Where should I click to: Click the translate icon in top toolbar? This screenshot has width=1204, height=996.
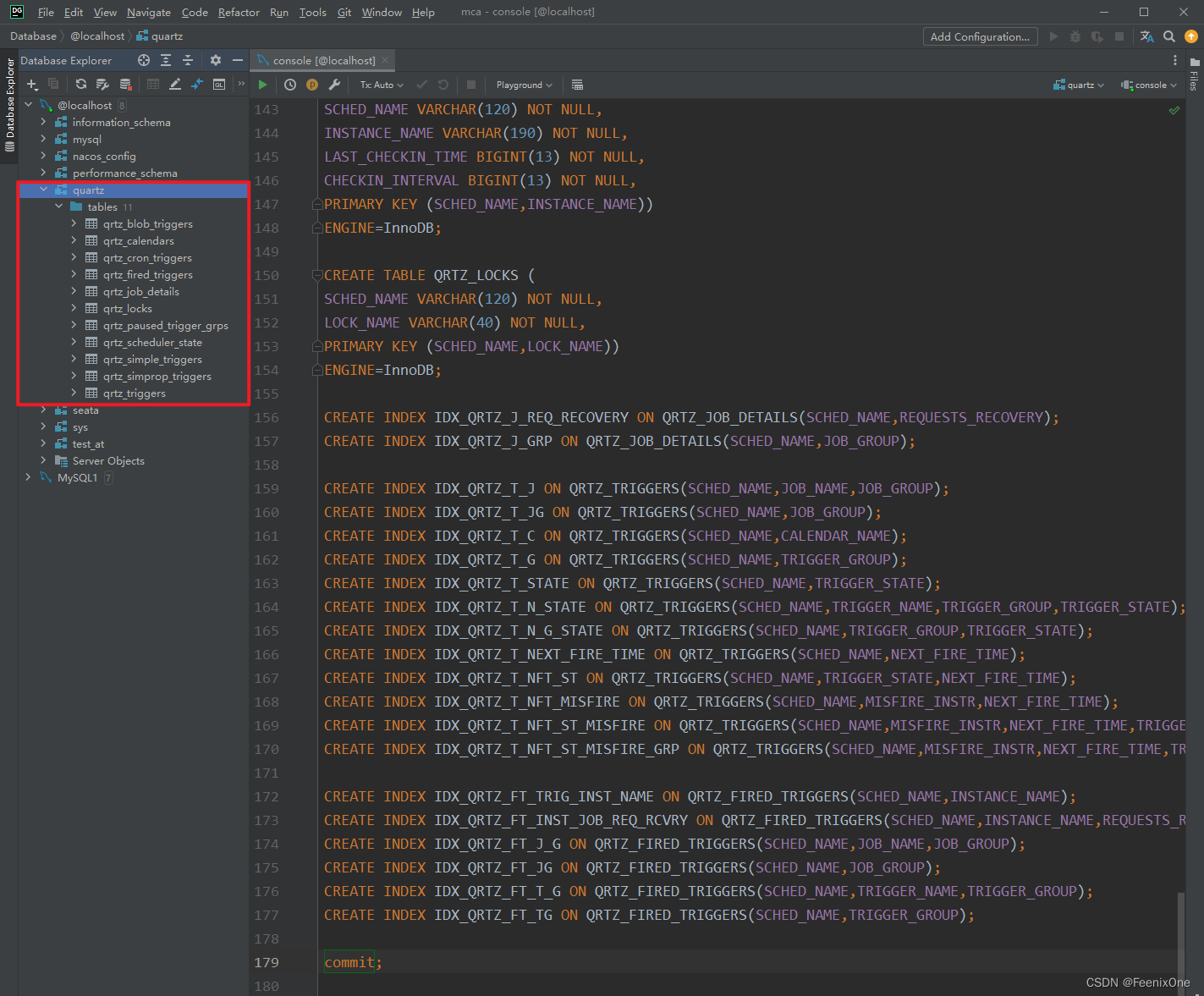click(x=1147, y=36)
